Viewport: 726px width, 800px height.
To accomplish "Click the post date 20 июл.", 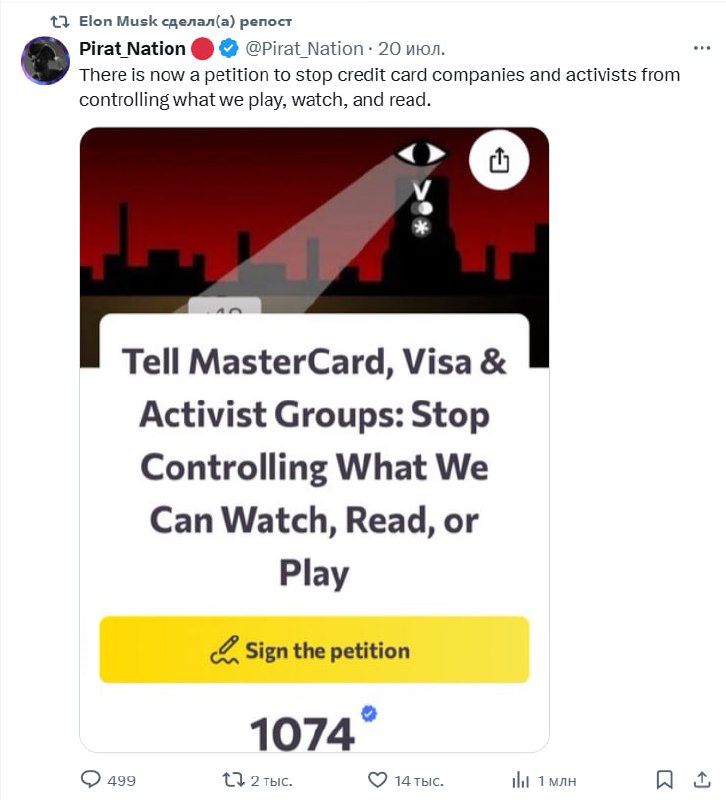I will [x=411, y=48].
